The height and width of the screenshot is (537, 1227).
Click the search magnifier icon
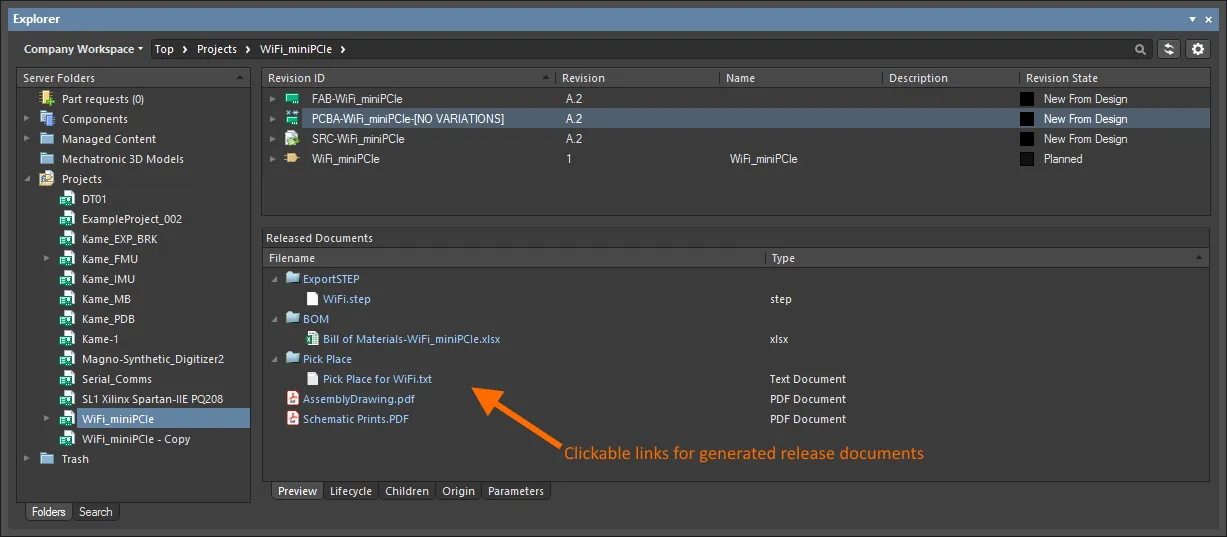(1141, 49)
